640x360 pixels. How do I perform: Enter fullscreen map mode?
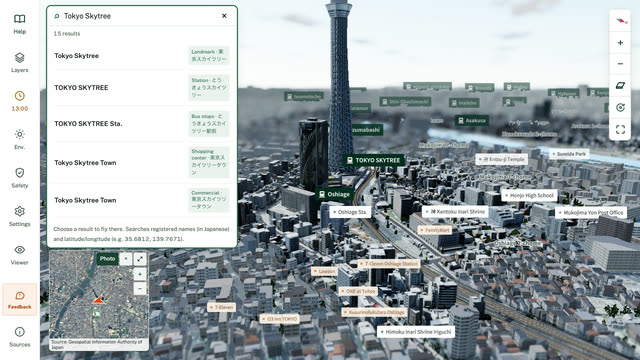point(620,129)
